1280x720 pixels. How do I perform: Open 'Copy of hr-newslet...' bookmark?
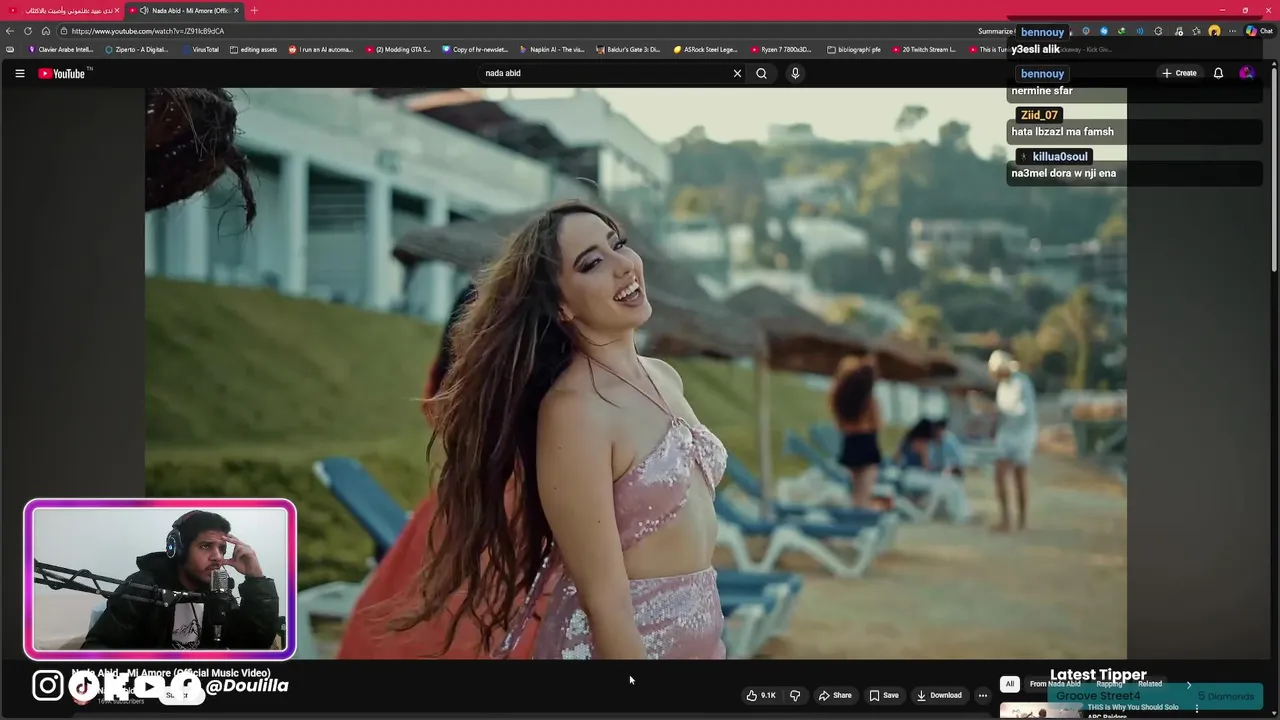click(x=475, y=49)
